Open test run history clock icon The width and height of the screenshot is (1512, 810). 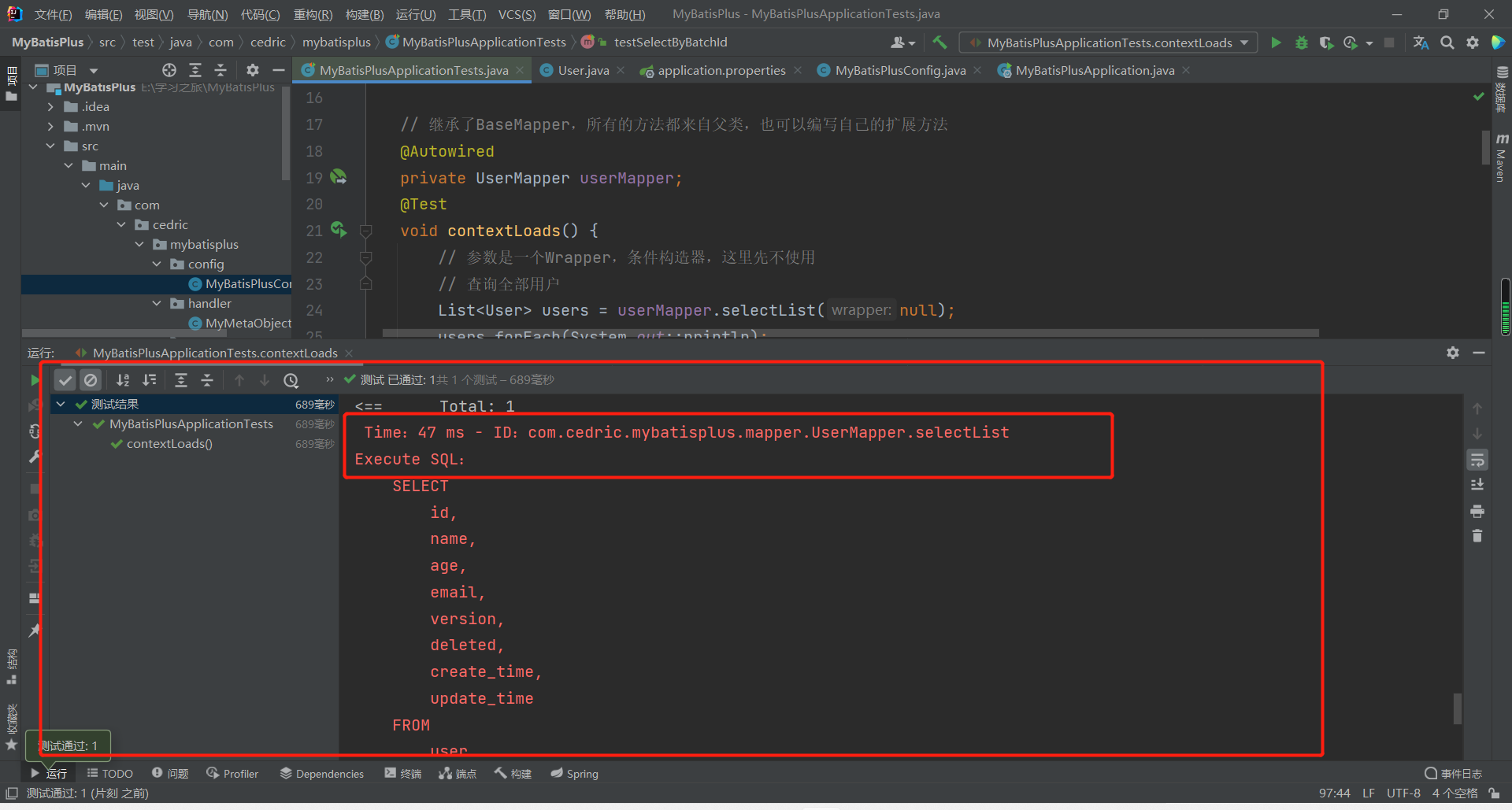[291, 380]
